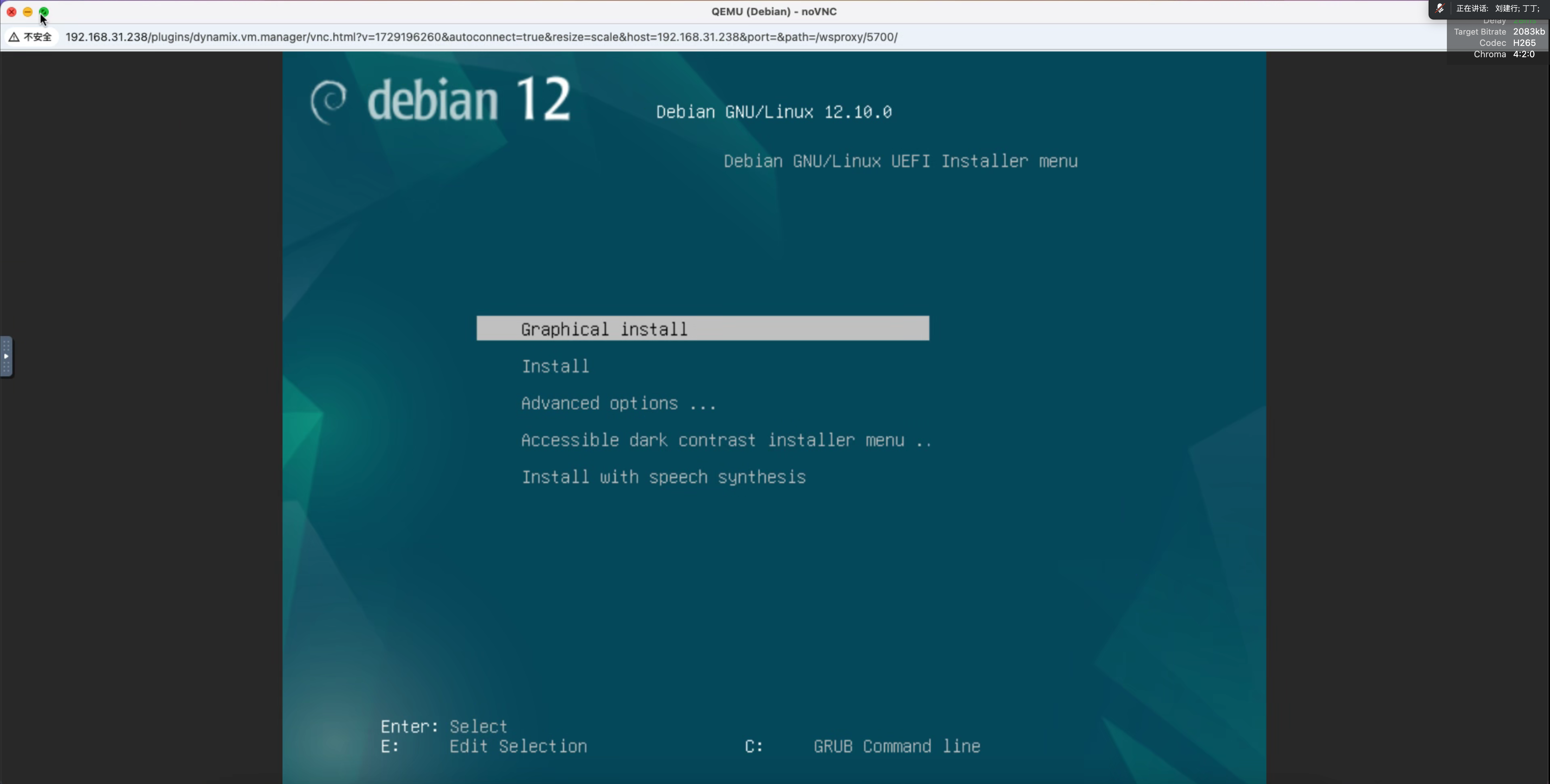
Task: Choose Install with speech synthesis
Action: click(663, 477)
